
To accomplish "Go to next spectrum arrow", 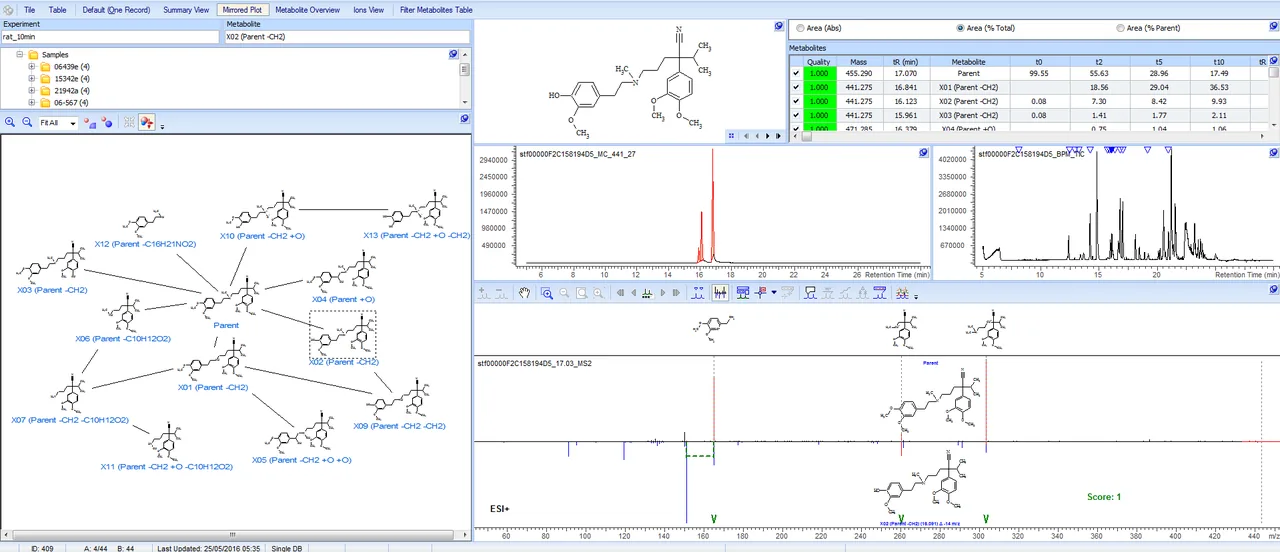I will 663,293.
